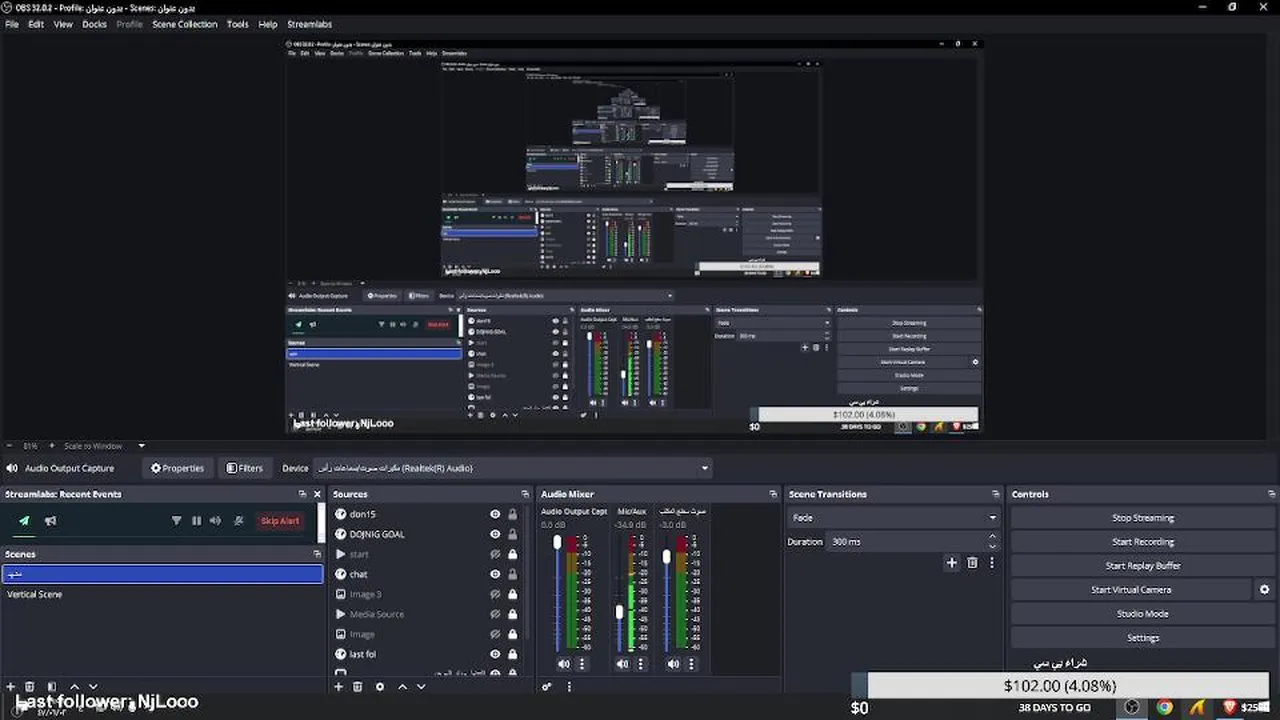
Task: Mute Audio Output Capture speaker icon
Action: [564, 664]
